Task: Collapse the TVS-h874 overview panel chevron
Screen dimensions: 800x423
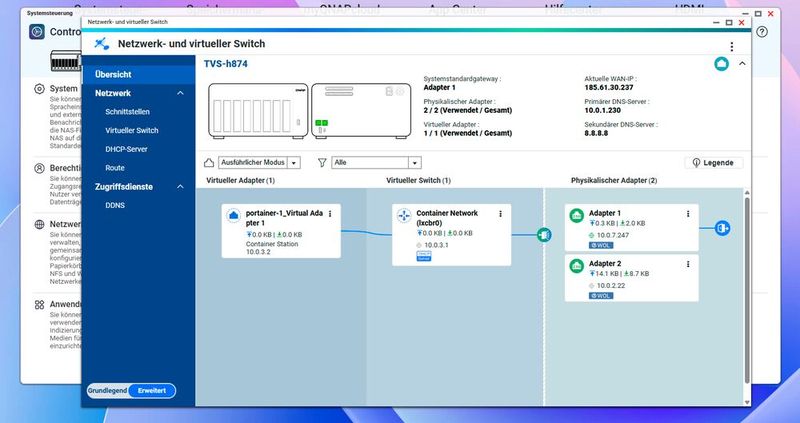Action: pos(742,64)
